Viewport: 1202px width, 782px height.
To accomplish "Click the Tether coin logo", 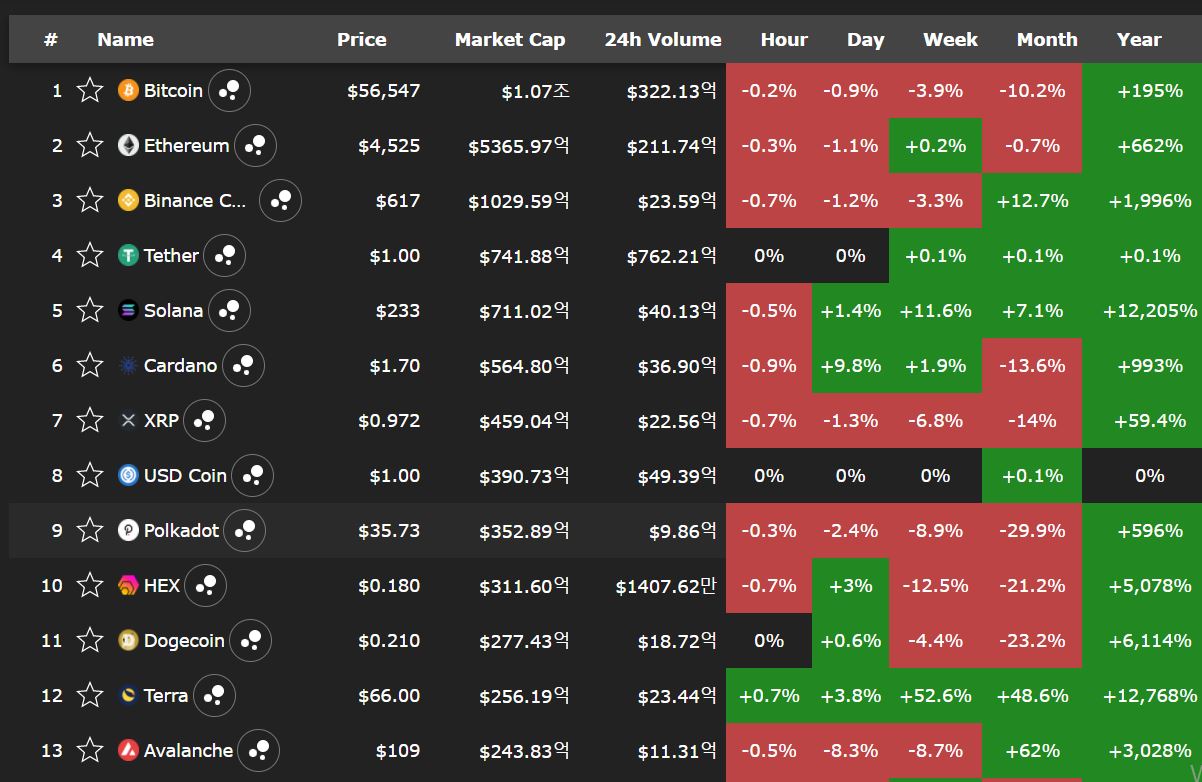I will pyautogui.click(x=128, y=256).
